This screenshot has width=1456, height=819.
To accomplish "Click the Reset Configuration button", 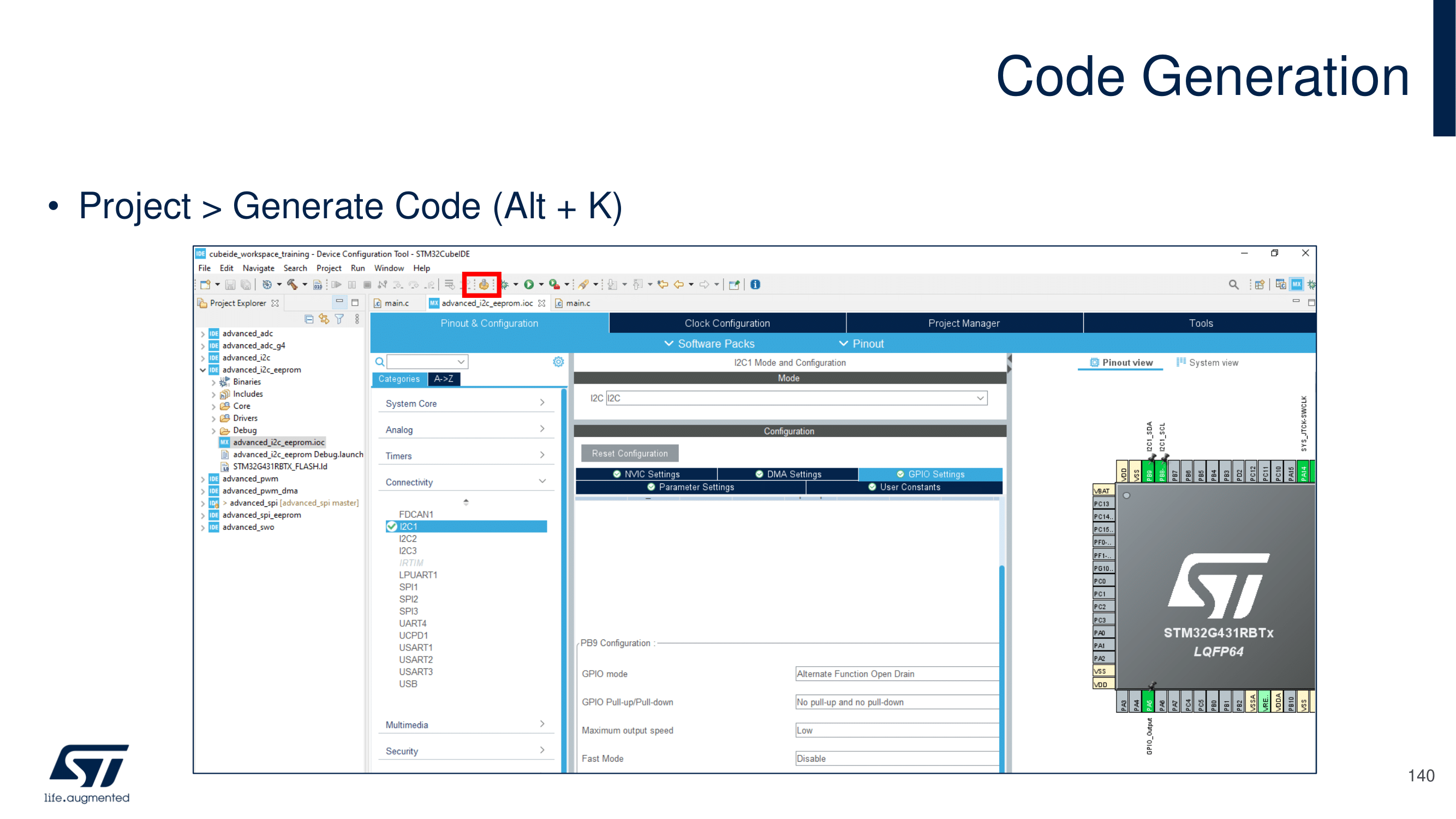I will (629, 453).
